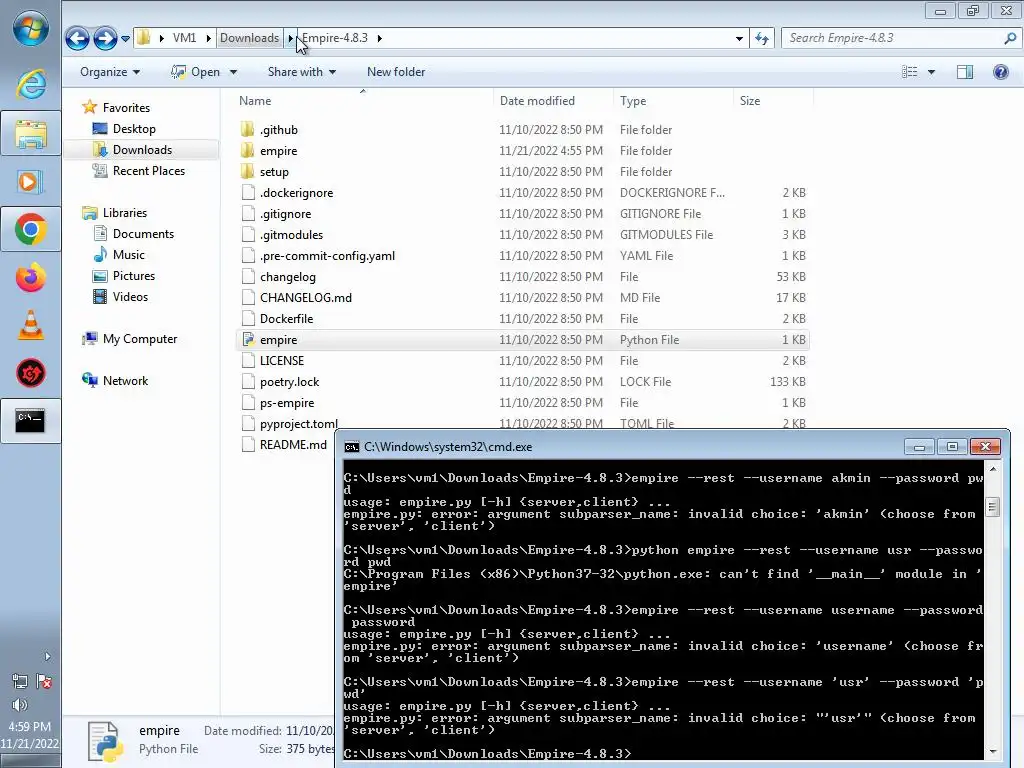Click the volume speaker tray icon
Image resolution: width=1024 pixels, height=768 pixels.
(20, 705)
